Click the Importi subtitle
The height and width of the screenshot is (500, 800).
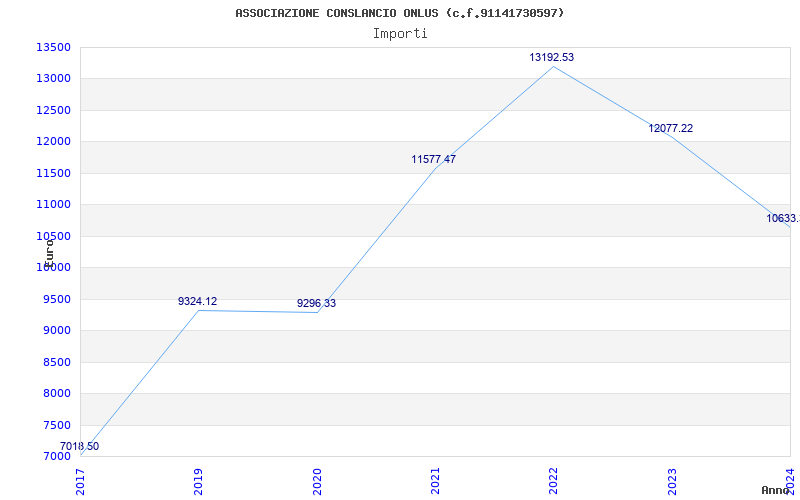(400, 34)
